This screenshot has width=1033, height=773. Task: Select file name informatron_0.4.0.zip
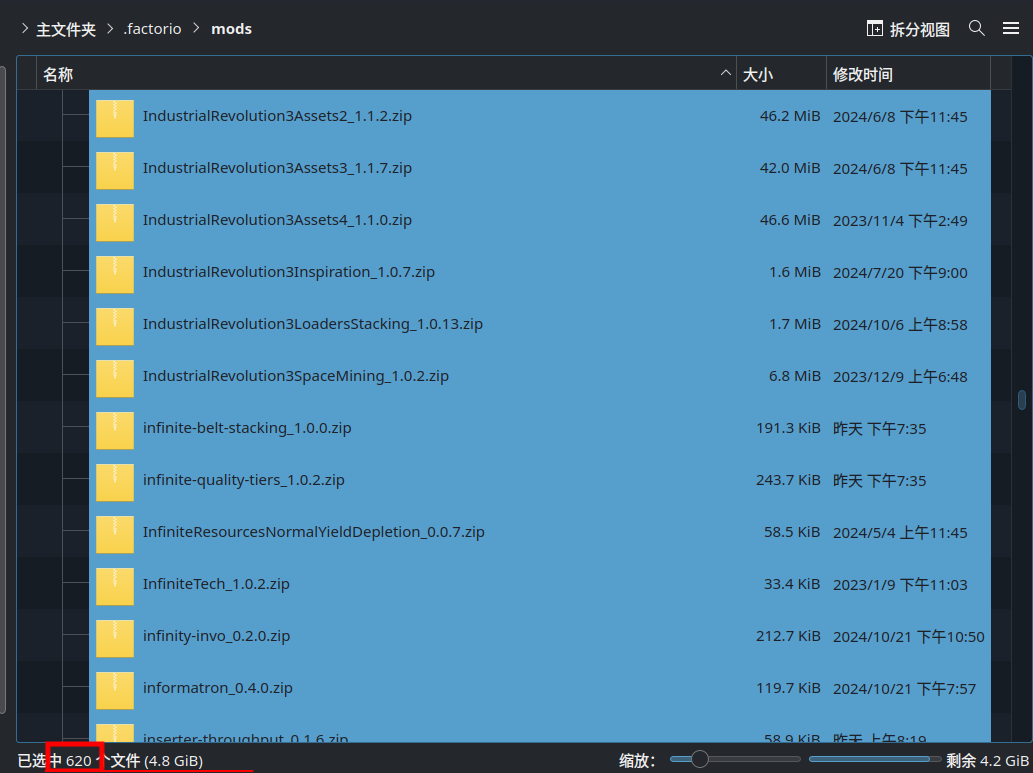pos(218,689)
